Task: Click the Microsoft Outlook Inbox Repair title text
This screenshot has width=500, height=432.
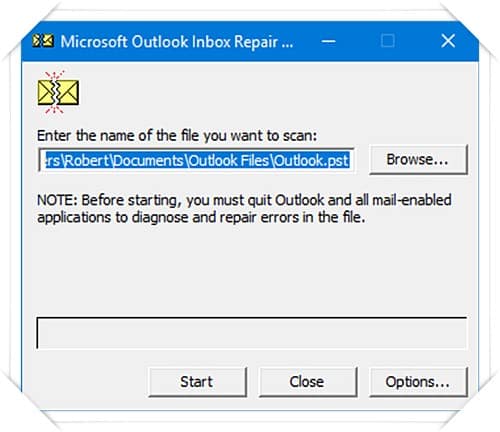Action: pyautogui.click(x=177, y=42)
